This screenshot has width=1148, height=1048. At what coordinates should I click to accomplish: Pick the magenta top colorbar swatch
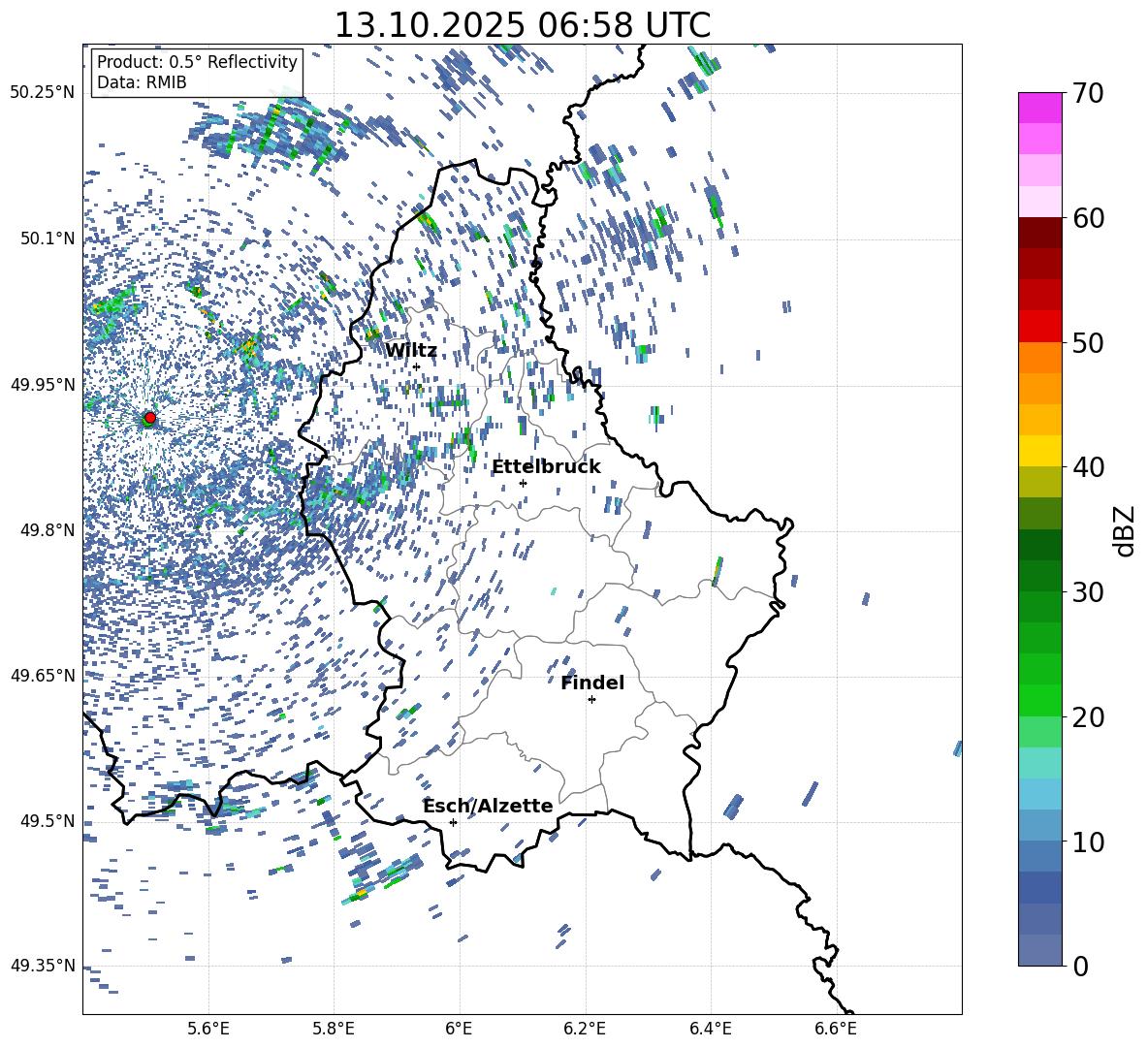(1039, 109)
